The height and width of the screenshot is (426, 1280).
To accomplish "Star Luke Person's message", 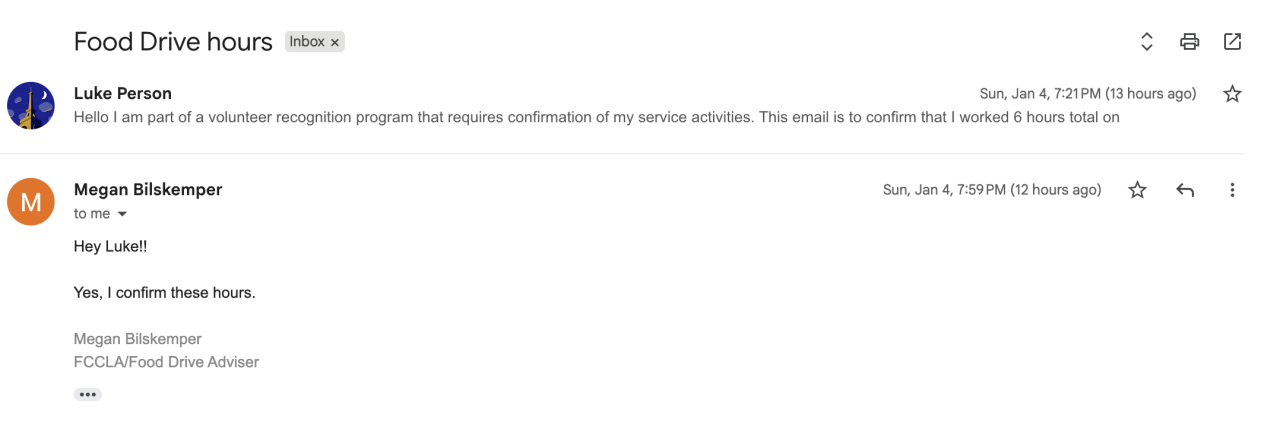I will [x=1232, y=94].
